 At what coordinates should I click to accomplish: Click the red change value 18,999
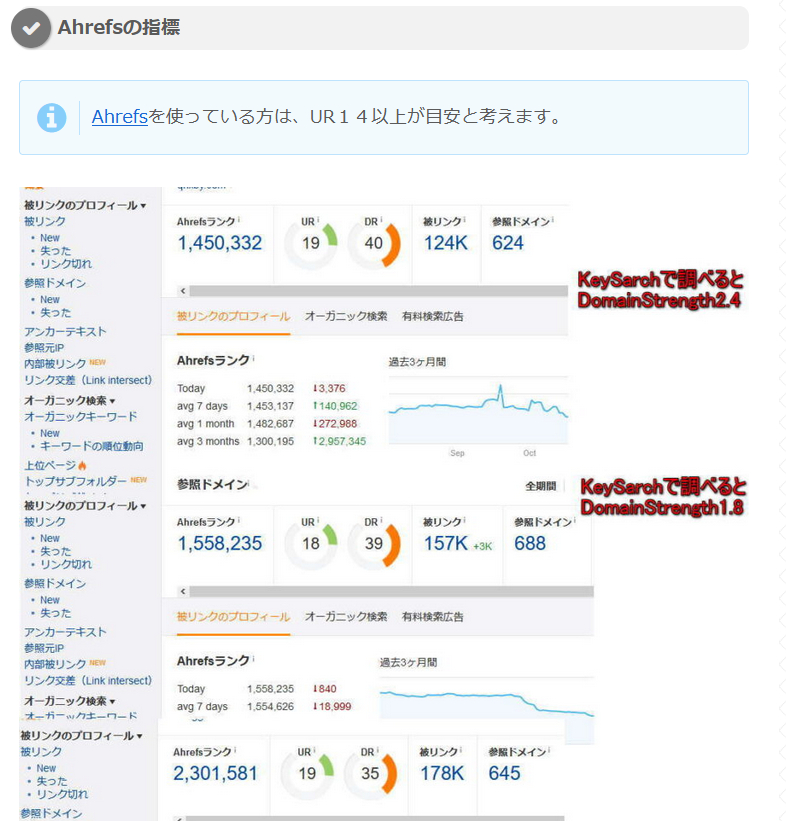coord(333,707)
